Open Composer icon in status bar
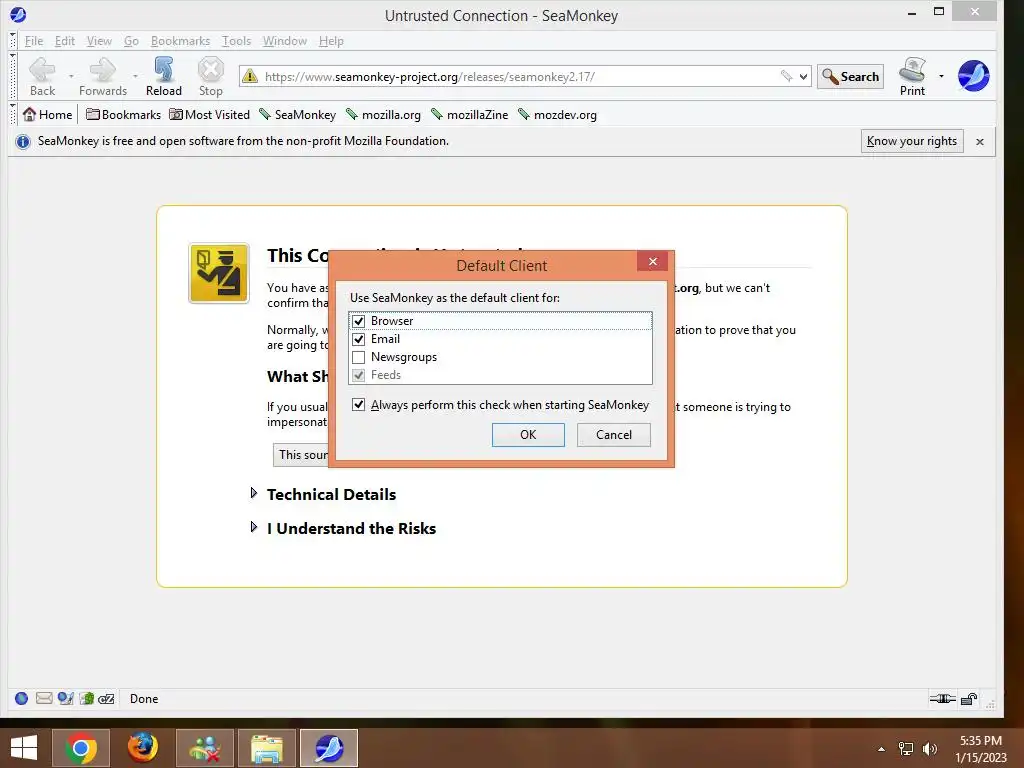 [65, 699]
